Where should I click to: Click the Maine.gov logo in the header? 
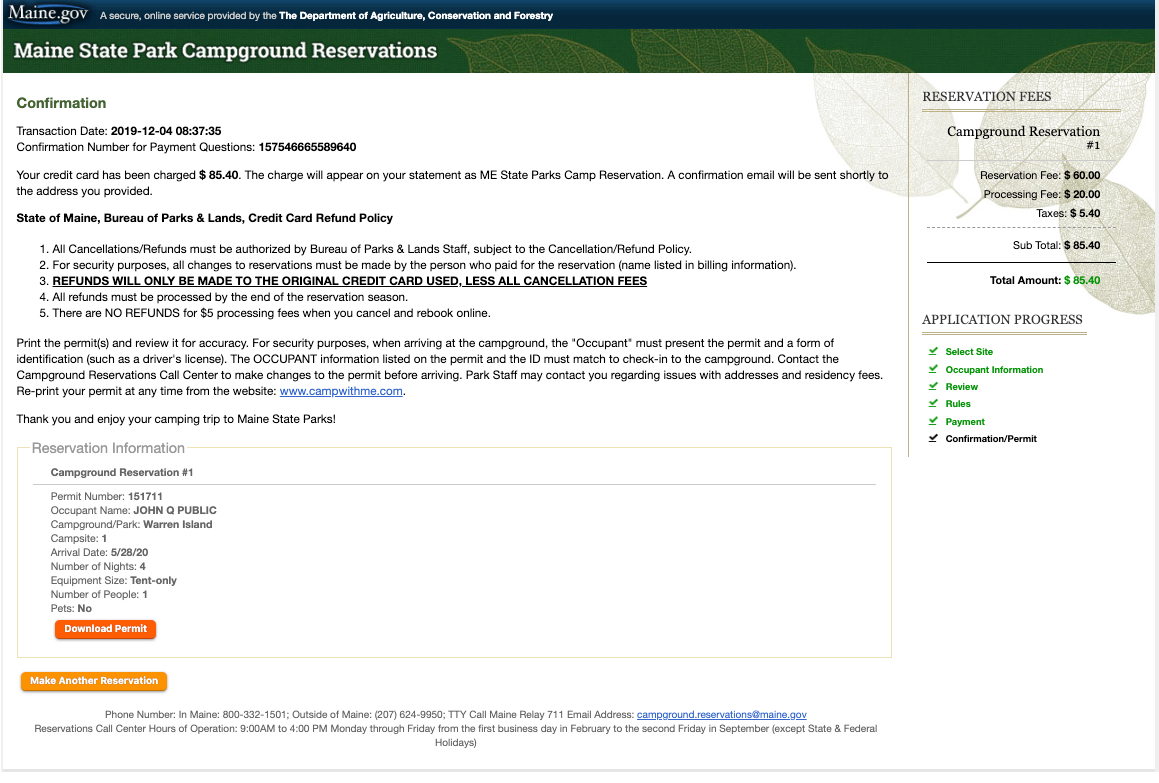[x=48, y=14]
